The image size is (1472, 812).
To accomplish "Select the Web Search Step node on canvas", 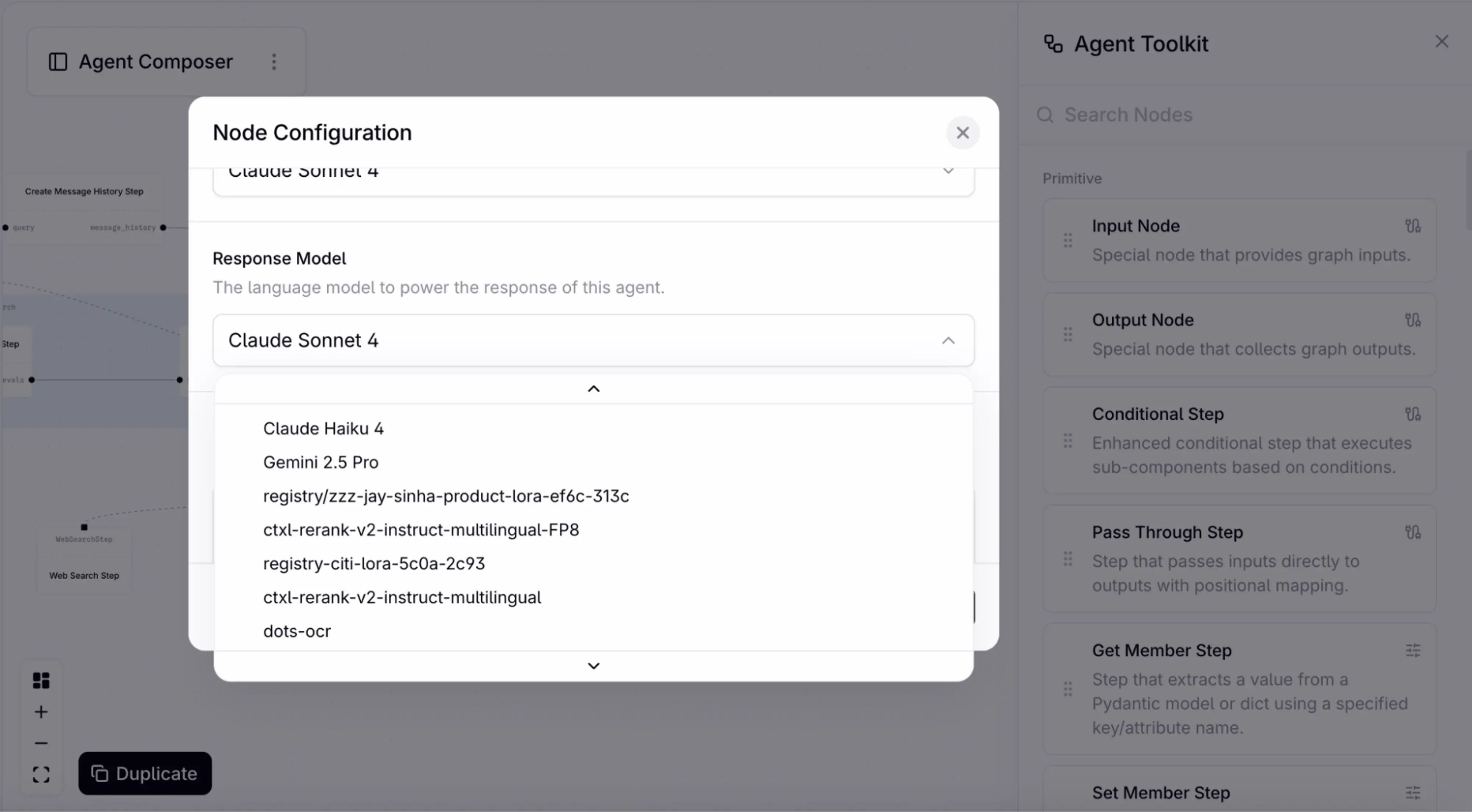I will coord(84,575).
